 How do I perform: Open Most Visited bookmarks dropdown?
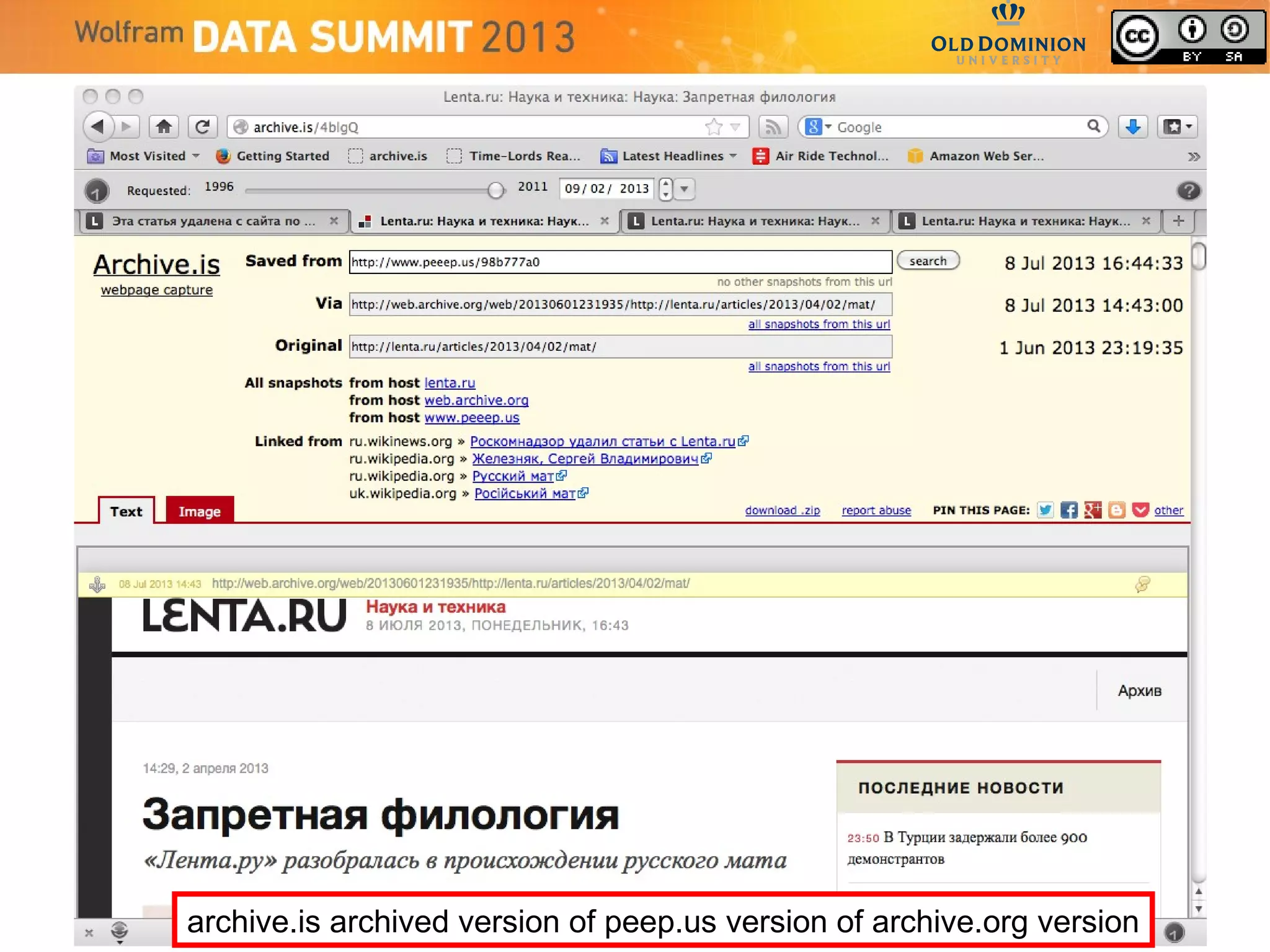pos(147,156)
